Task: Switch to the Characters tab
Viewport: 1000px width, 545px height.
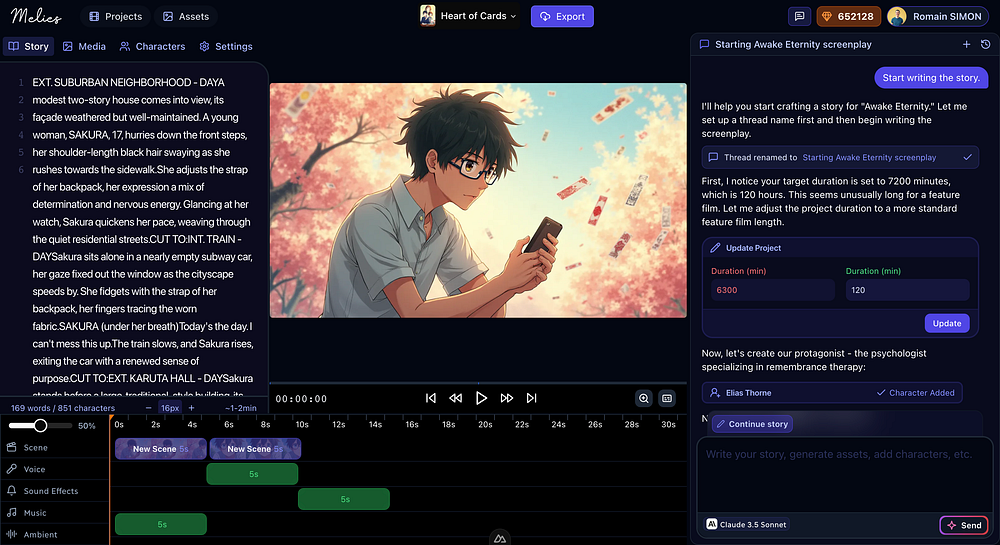Action: click(x=152, y=47)
